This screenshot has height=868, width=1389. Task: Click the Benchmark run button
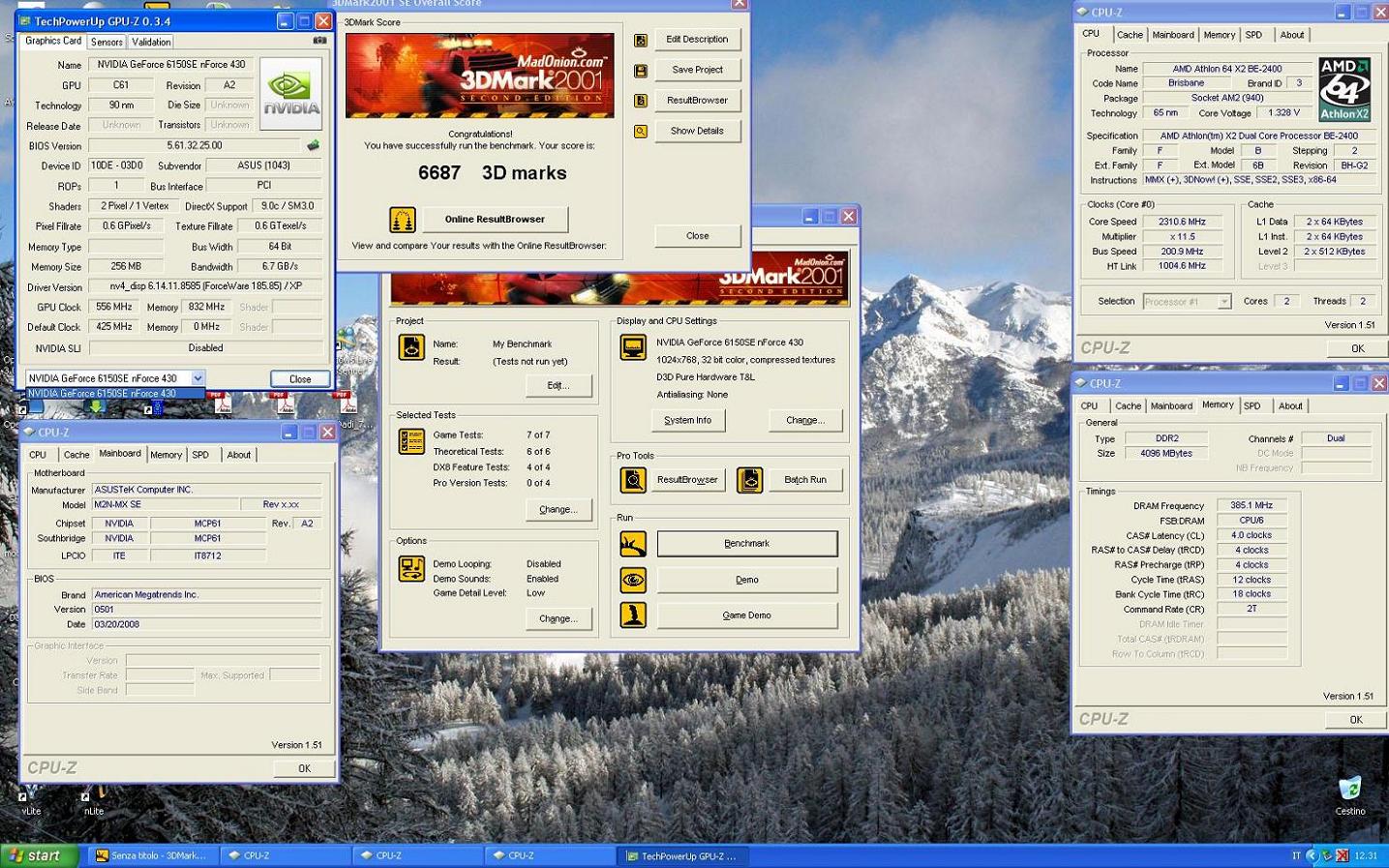point(747,544)
